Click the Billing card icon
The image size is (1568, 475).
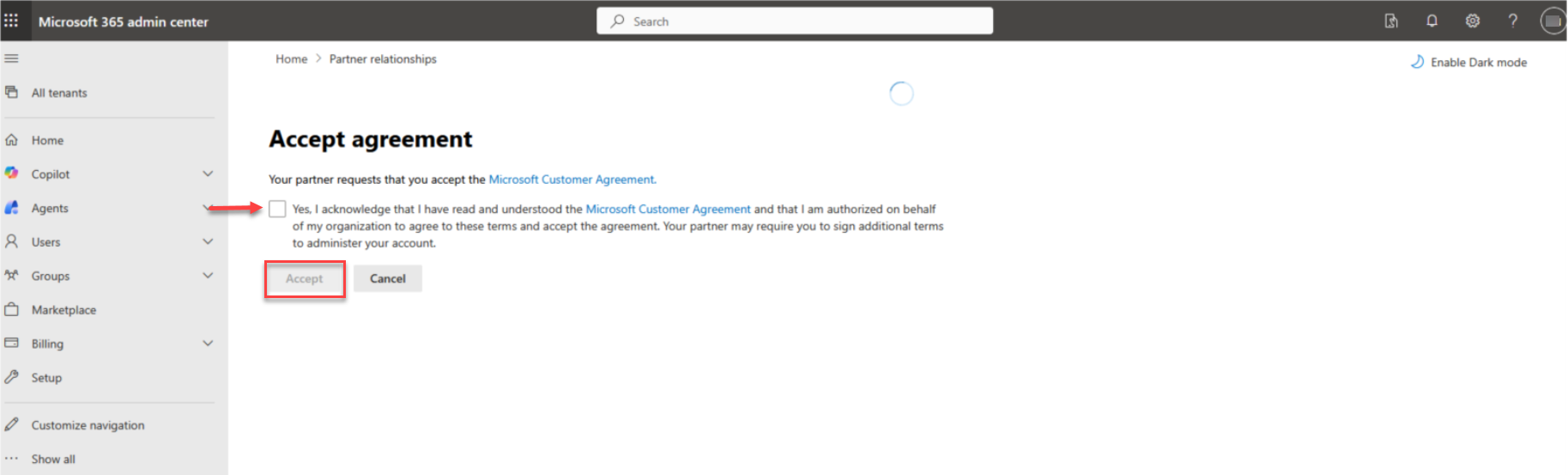tap(11, 343)
